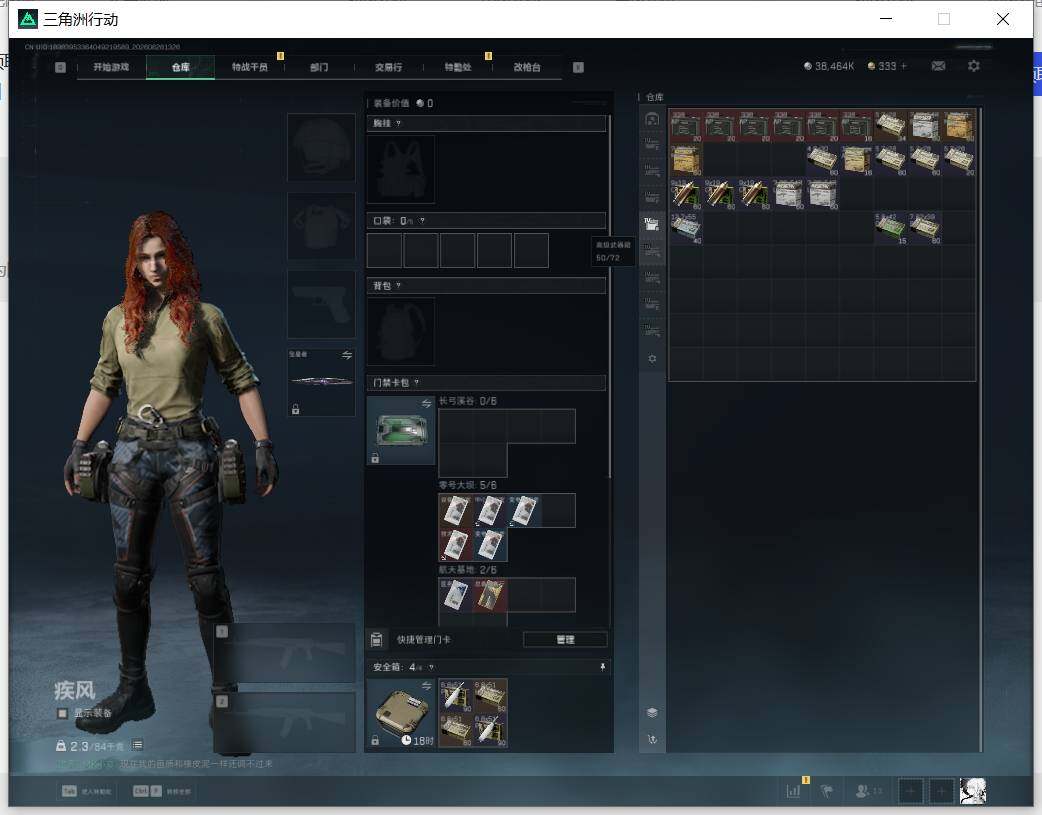Toggle the 显示装备 checkbox
The width and height of the screenshot is (1042, 815).
(x=62, y=713)
